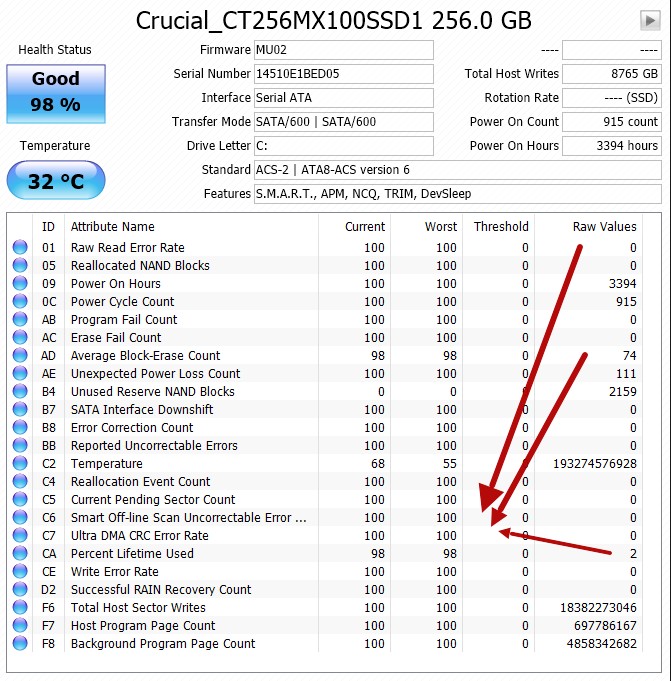The image size is (671, 681).
Task: Click the status orb for Average Block-Erase Count
Action: tap(20, 355)
